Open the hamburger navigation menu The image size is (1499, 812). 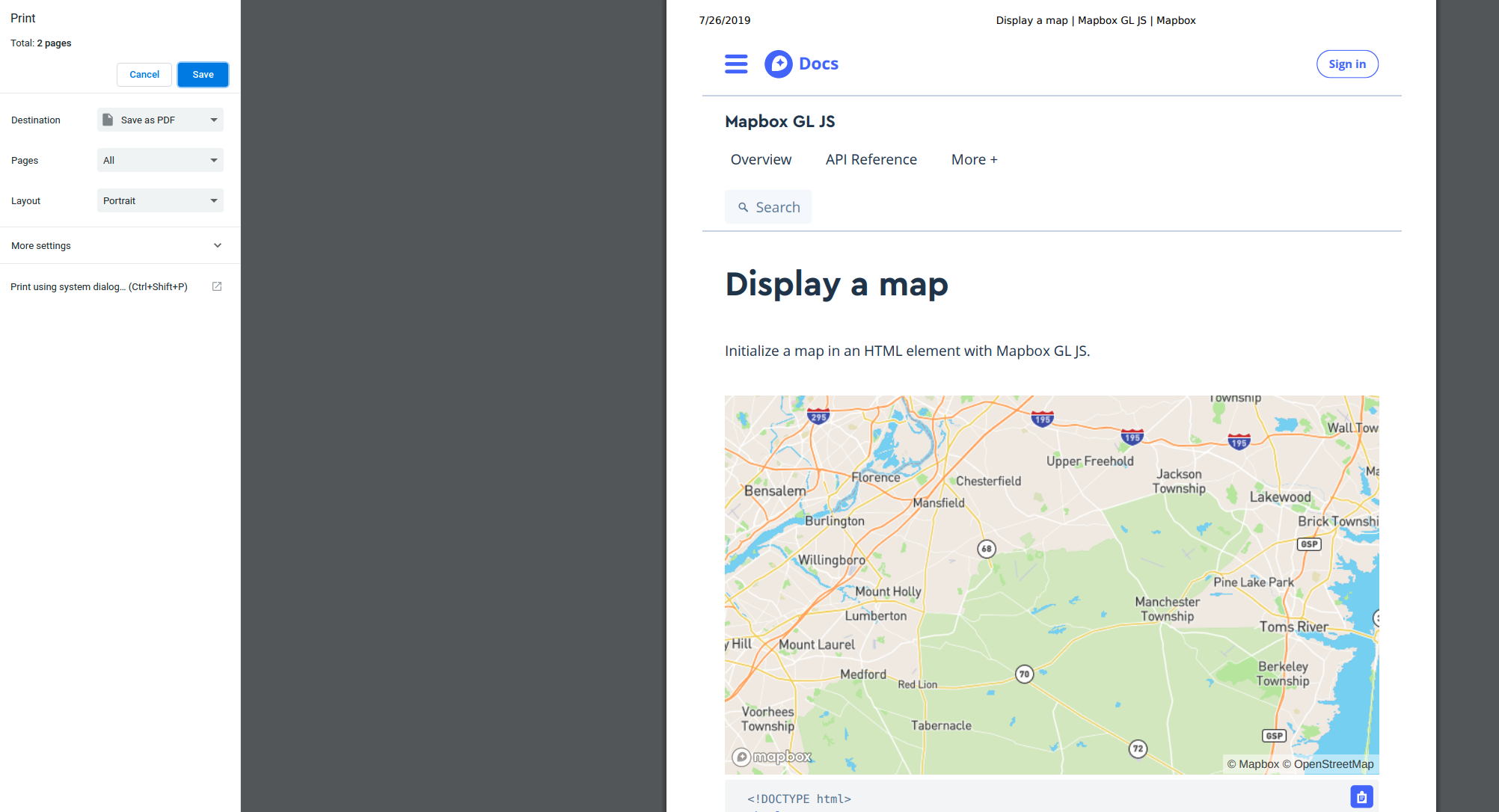pos(736,64)
